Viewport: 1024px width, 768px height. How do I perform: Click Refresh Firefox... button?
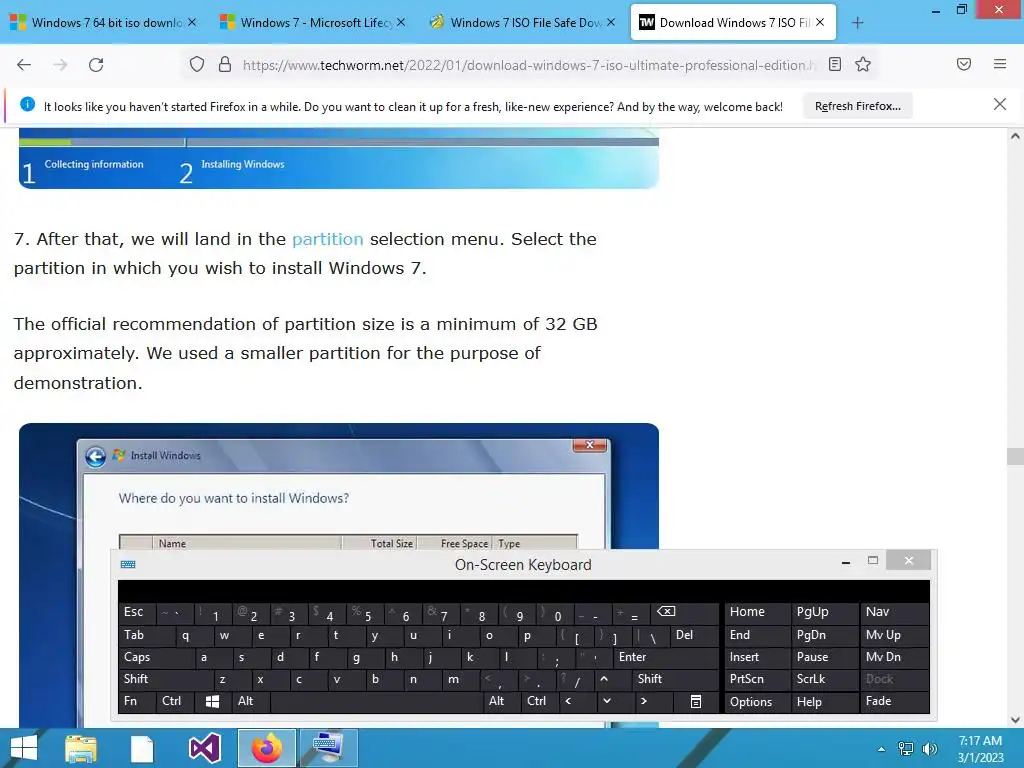coord(857,106)
